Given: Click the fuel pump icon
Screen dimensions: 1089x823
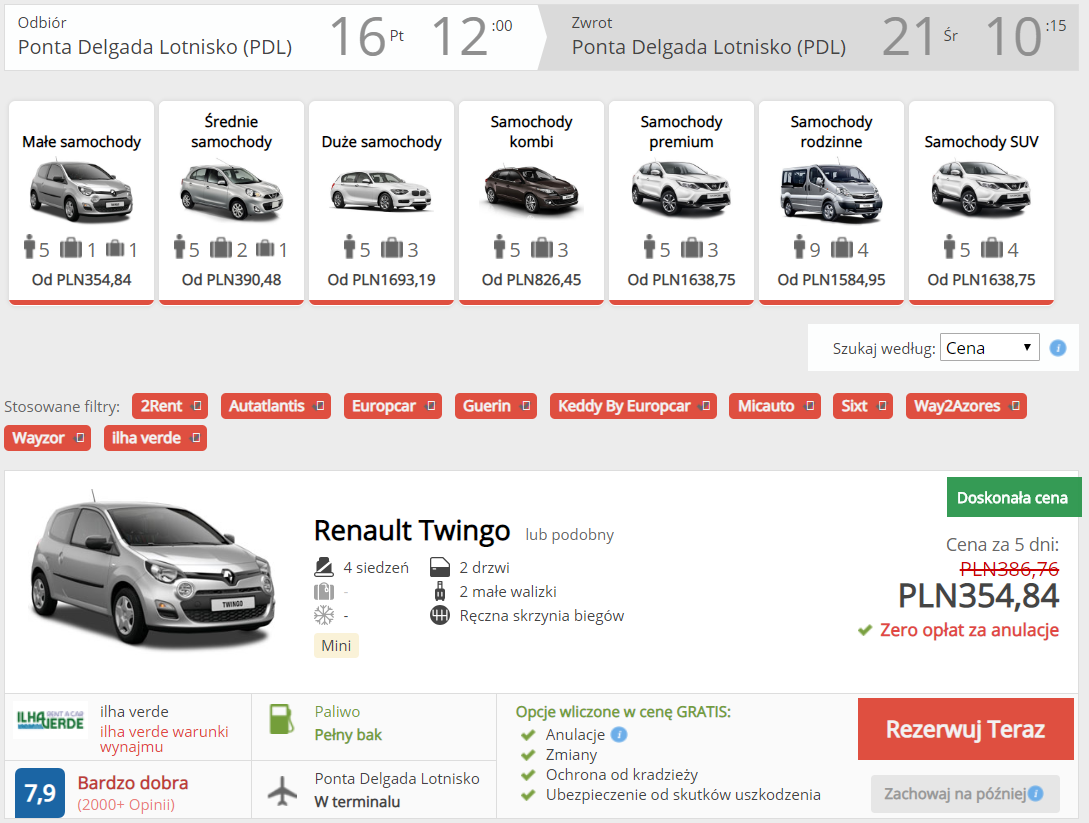Looking at the screenshot, I should click(x=281, y=720).
